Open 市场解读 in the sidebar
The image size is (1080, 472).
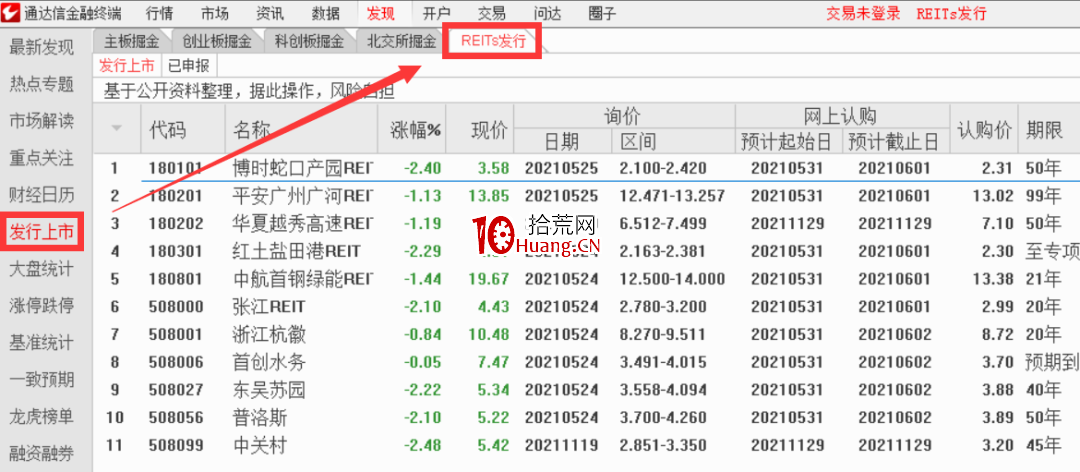tap(41, 121)
